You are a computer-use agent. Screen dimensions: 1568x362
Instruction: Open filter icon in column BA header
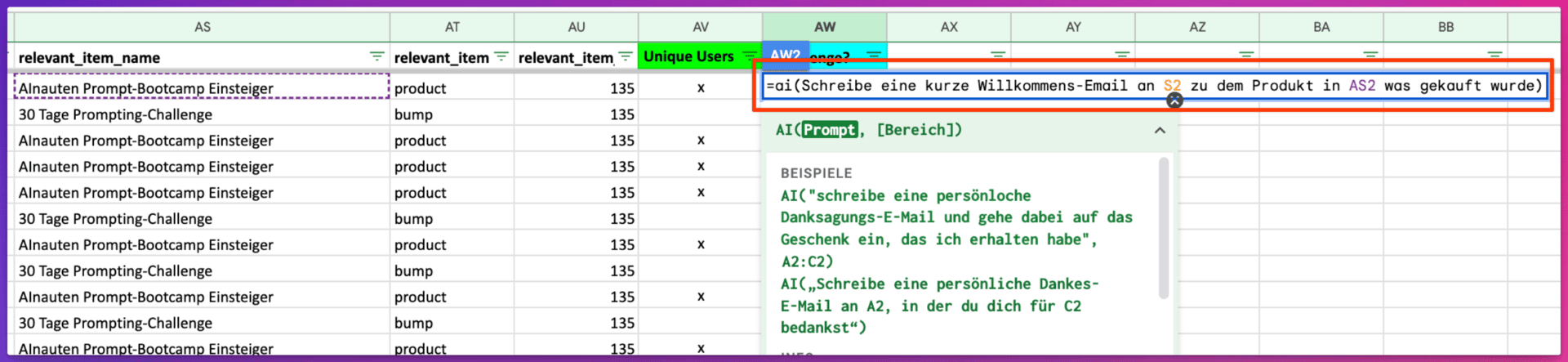click(x=1370, y=55)
